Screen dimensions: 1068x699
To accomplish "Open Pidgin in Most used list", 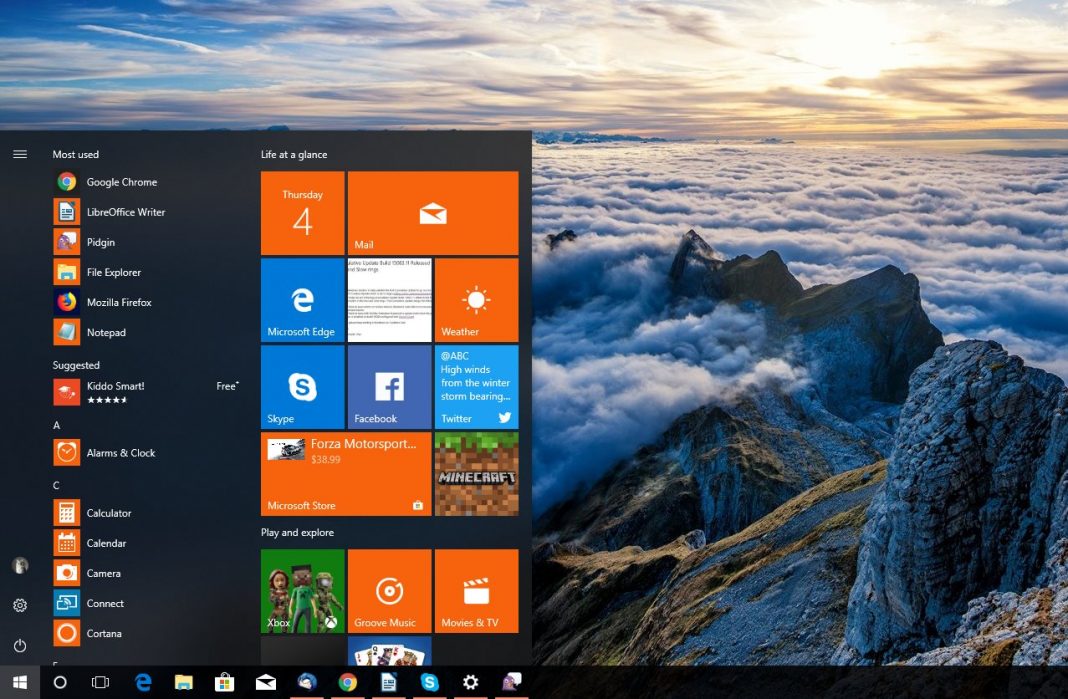I will coord(145,242).
